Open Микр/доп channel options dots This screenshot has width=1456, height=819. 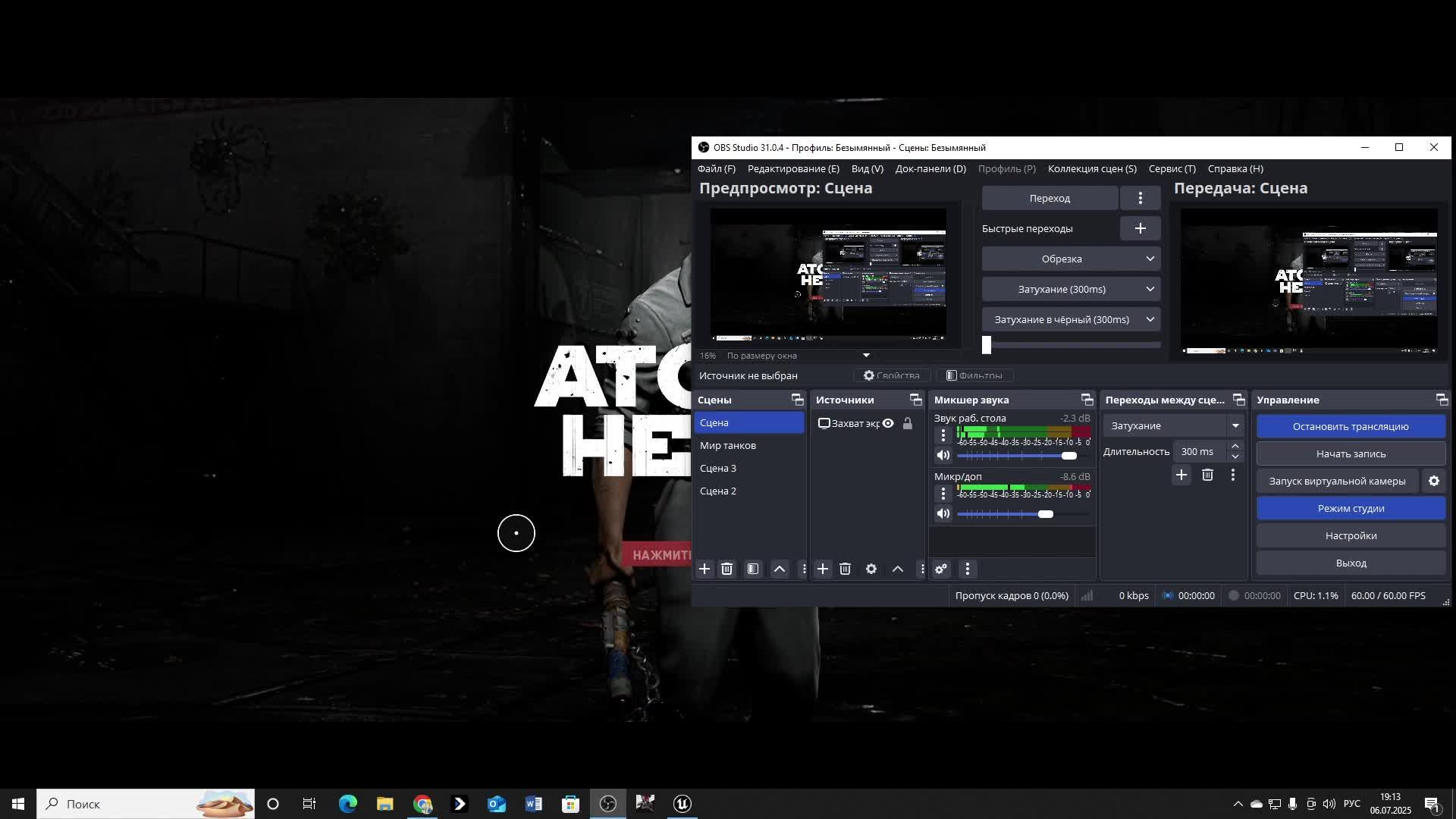pos(943,494)
